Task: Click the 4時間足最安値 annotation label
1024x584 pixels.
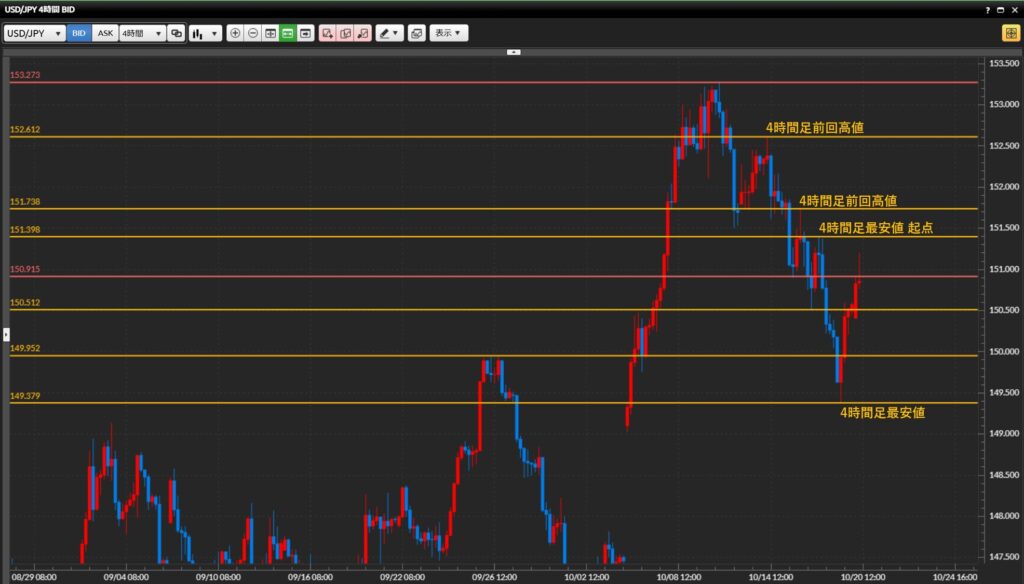Action: (x=885, y=410)
